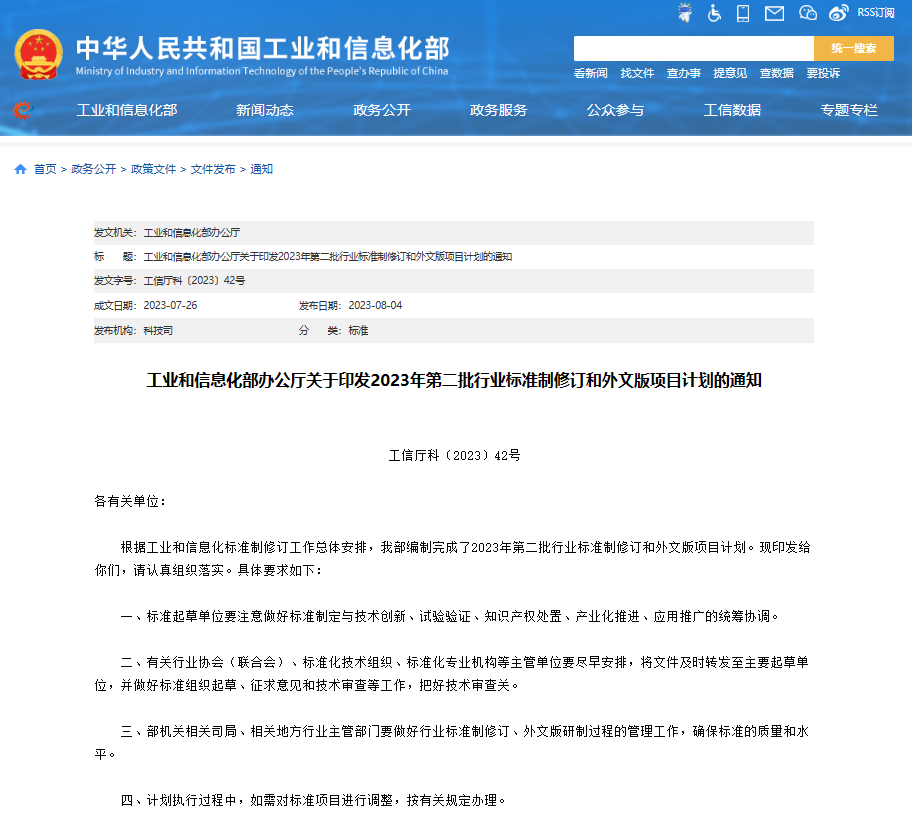Open the mobile phone version icon

[x=743, y=13]
